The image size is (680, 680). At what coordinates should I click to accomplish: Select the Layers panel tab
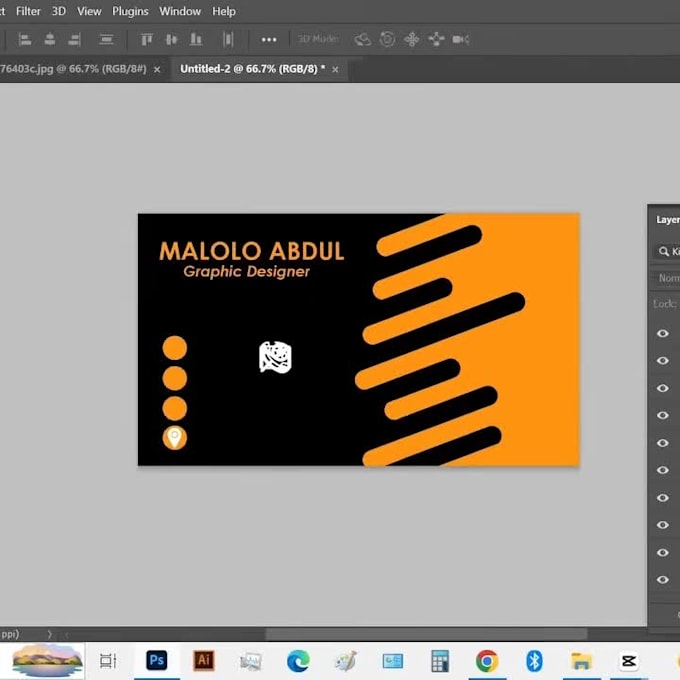(x=667, y=220)
